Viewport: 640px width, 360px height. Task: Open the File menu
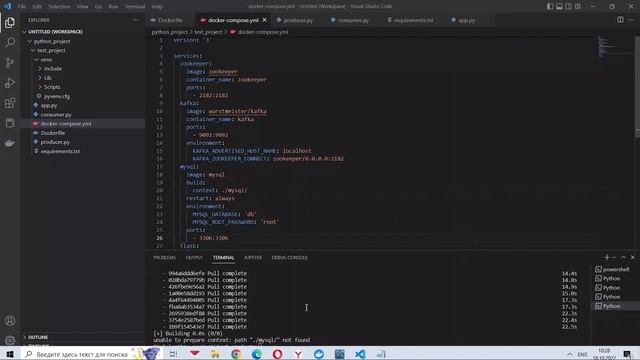coord(22,7)
